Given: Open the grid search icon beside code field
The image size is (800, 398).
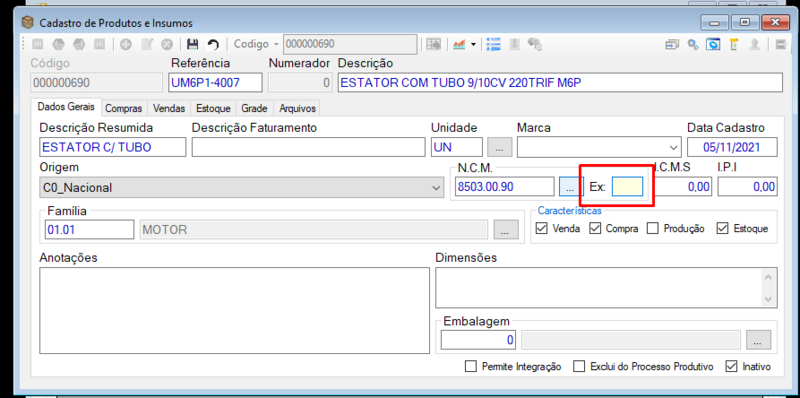Looking at the screenshot, I should coord(434,44).
